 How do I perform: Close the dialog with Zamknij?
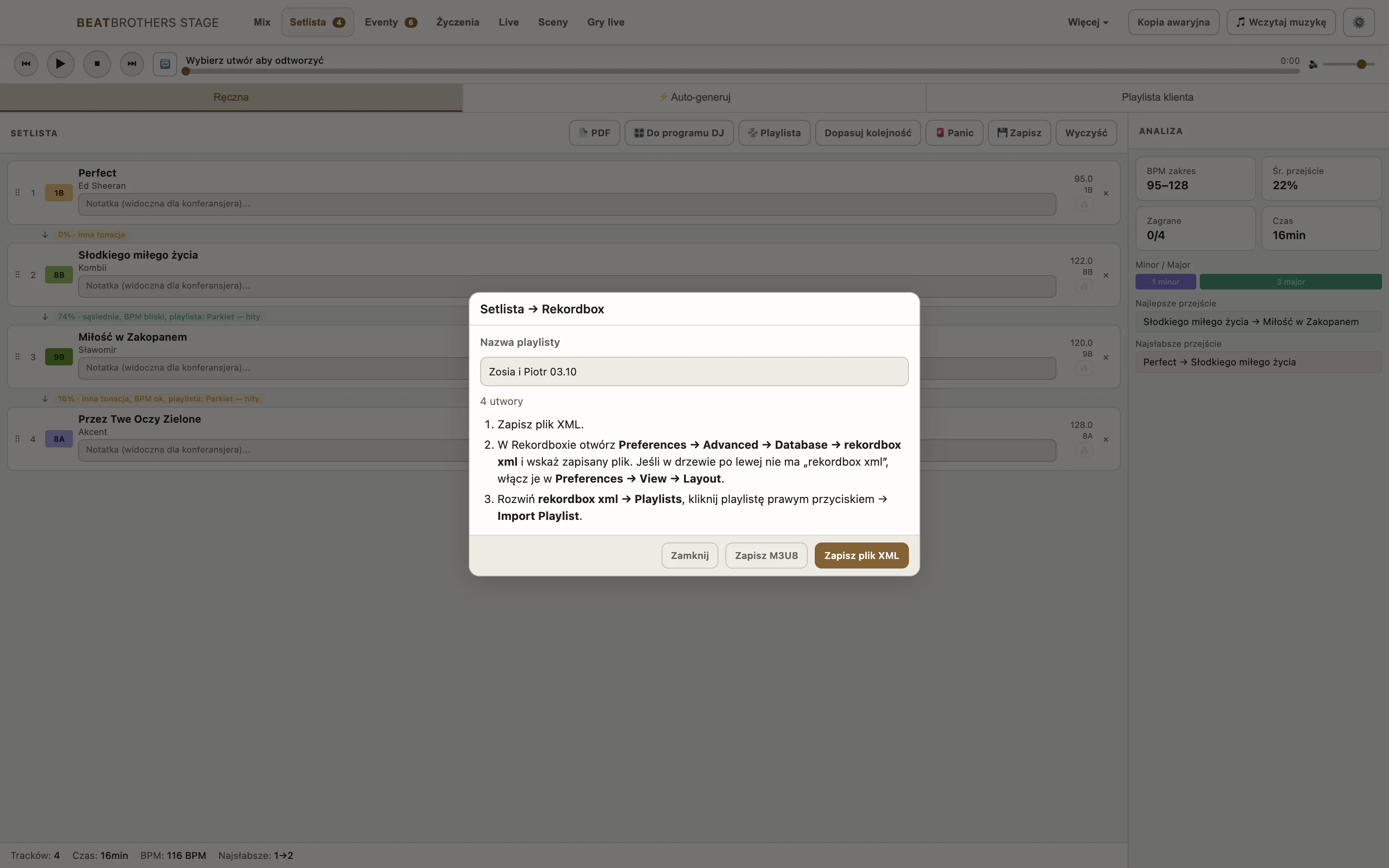click(689, 556)
